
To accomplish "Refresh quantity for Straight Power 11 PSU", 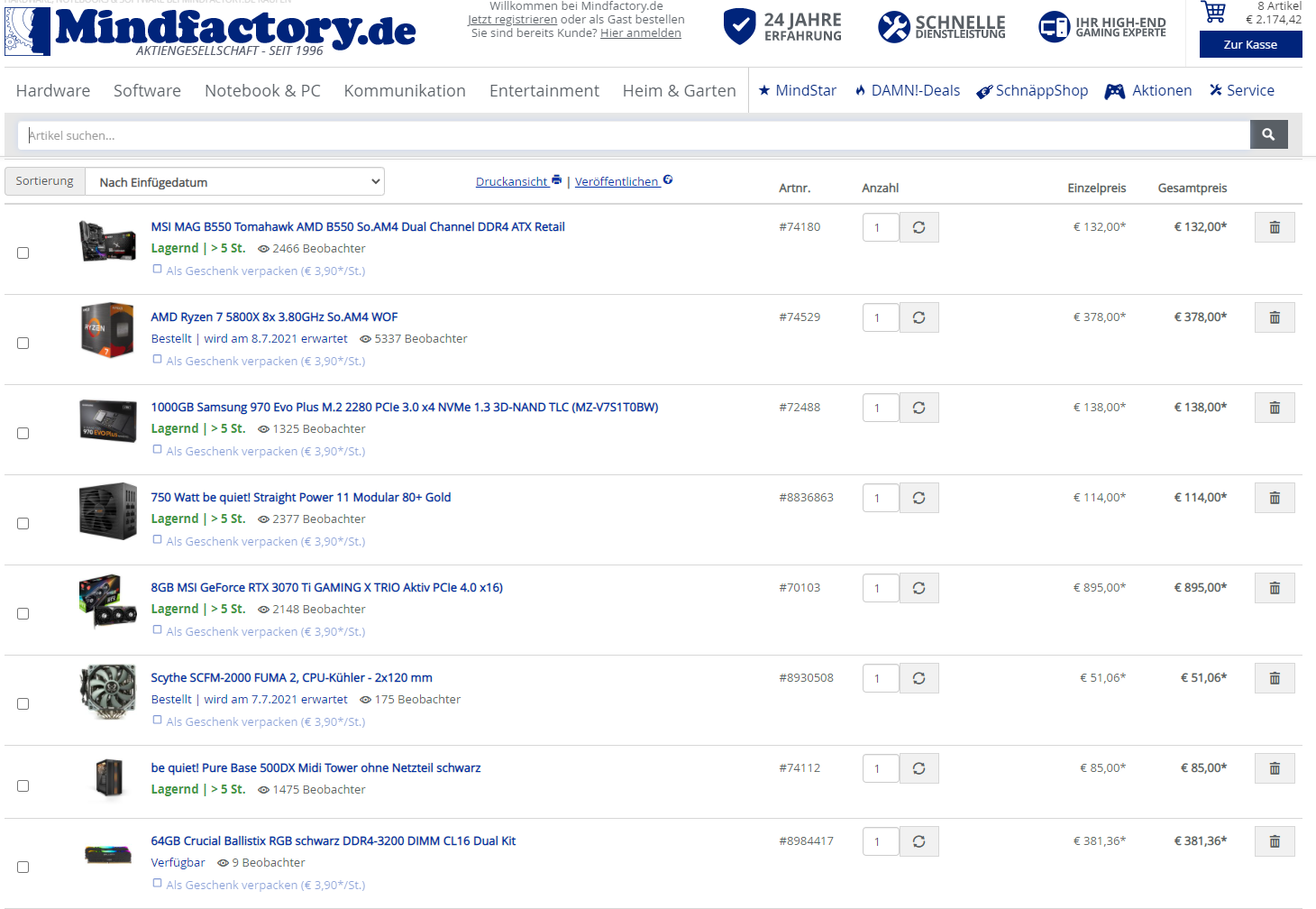I will pyautogui.click(x=918, y=498).
